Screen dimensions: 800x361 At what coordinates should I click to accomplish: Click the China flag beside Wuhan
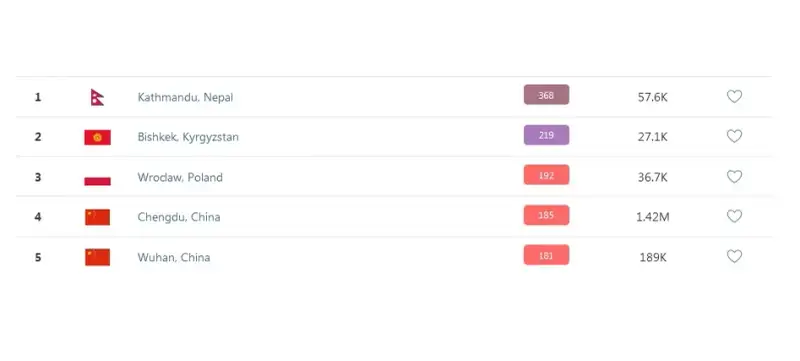97,257
